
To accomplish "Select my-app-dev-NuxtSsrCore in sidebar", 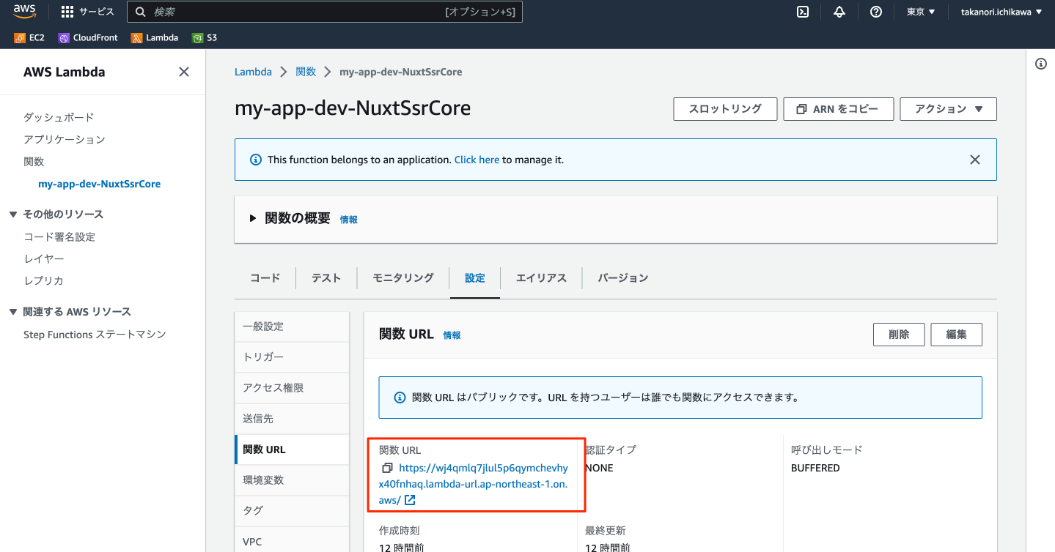I will tap(100, 184).
